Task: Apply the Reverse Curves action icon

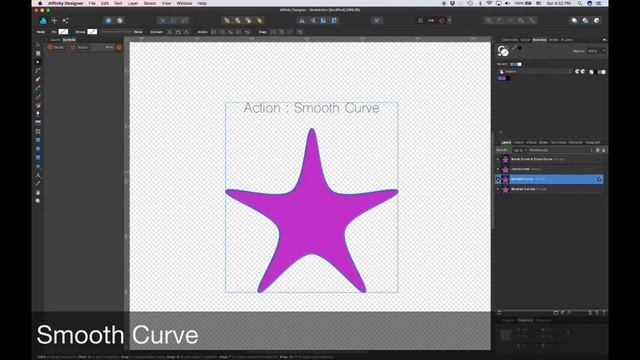Action: tap(247, 32)
